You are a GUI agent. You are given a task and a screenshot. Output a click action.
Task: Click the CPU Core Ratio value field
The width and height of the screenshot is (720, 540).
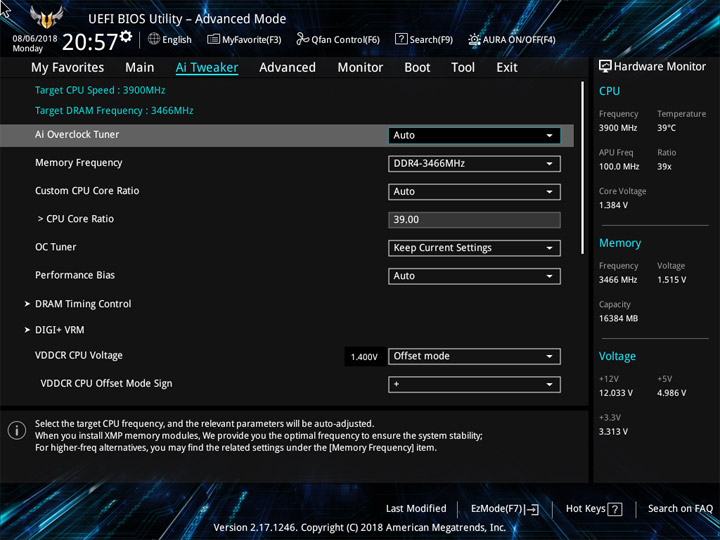(x=474, y=219)
